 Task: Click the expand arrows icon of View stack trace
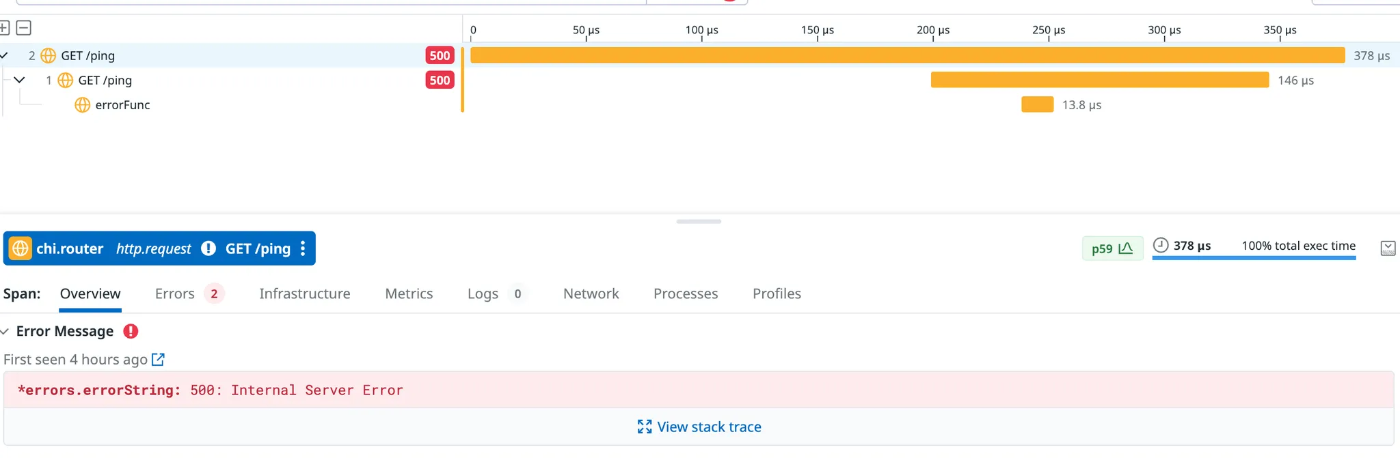point(645,427)
